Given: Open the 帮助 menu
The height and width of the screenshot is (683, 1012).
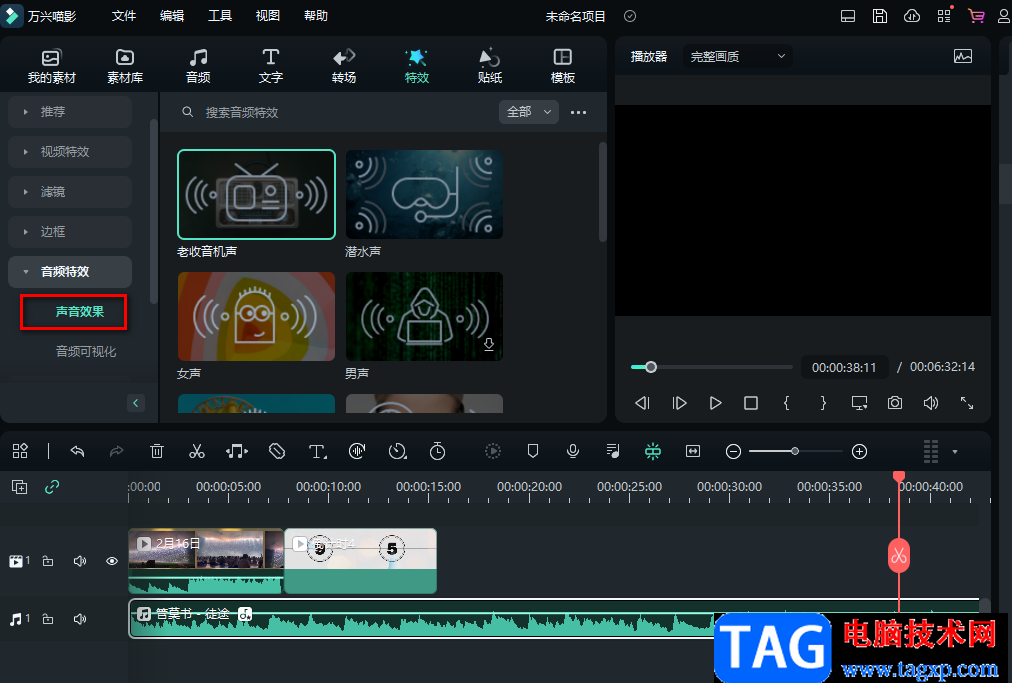Looking at the screenshot, I should [316, 15].
